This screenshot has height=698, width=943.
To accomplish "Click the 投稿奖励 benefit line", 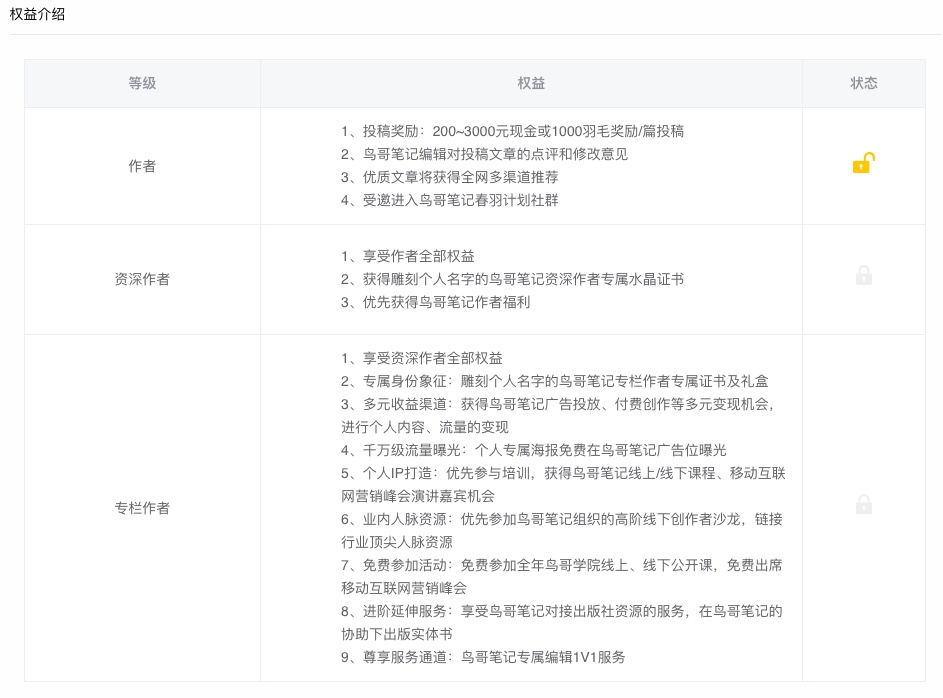I will pyautogui.click(x=512, y=131).
